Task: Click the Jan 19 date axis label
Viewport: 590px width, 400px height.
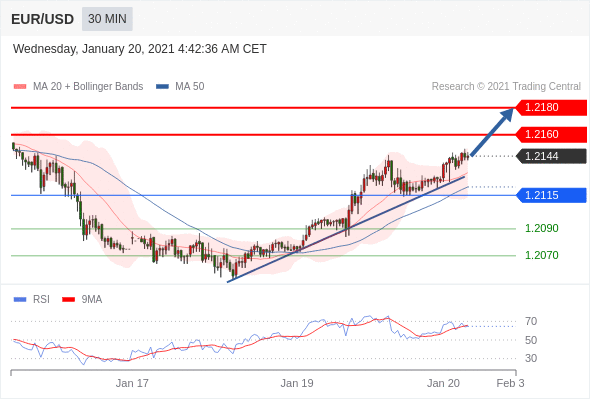Action: 297,383
